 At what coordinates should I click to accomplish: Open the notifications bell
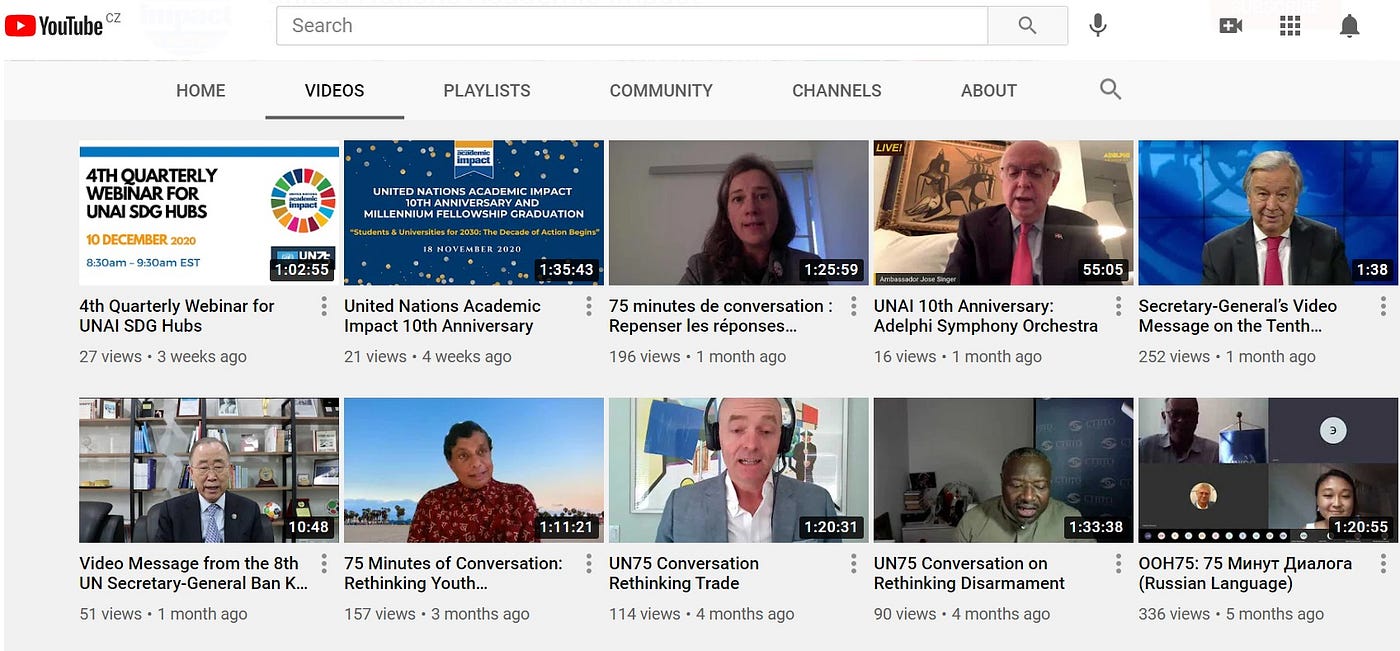coord(1350,26)
